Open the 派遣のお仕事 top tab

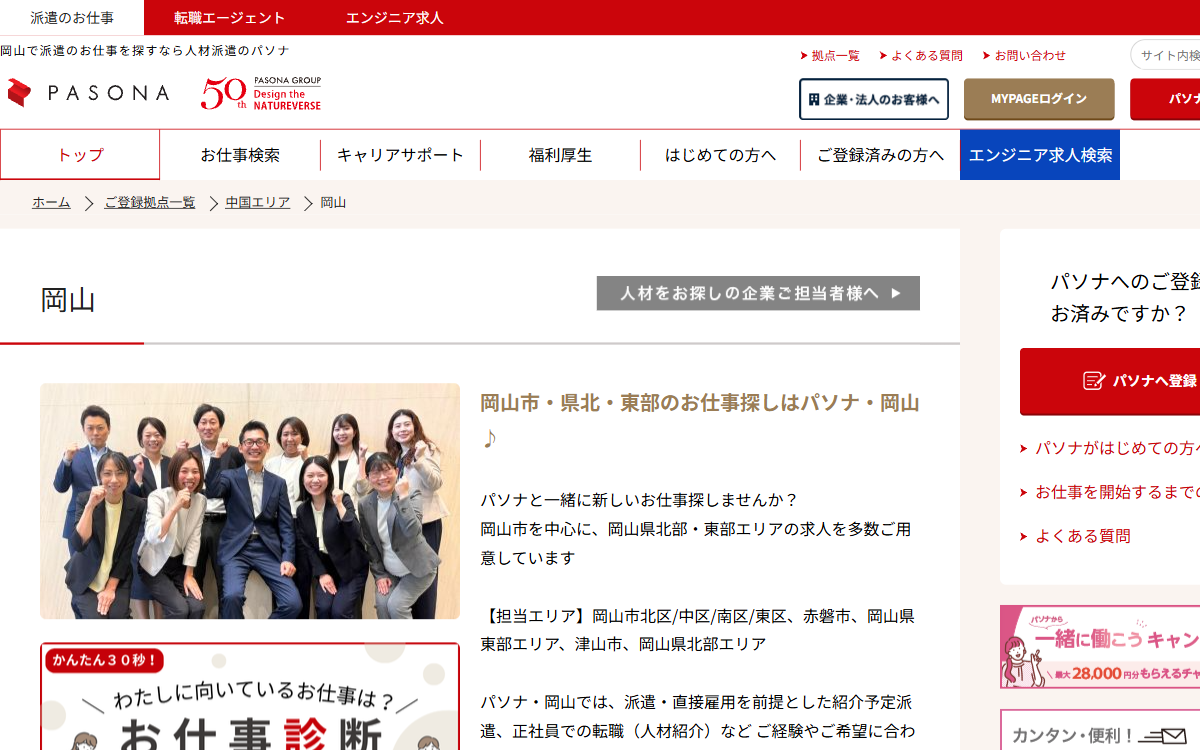(x=72, y=18)
